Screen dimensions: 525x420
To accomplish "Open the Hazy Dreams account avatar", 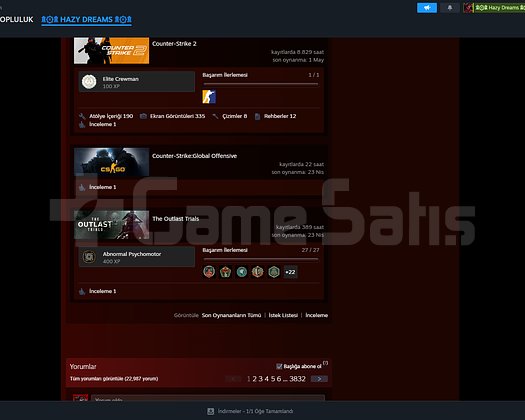I will tap(468, 8).
